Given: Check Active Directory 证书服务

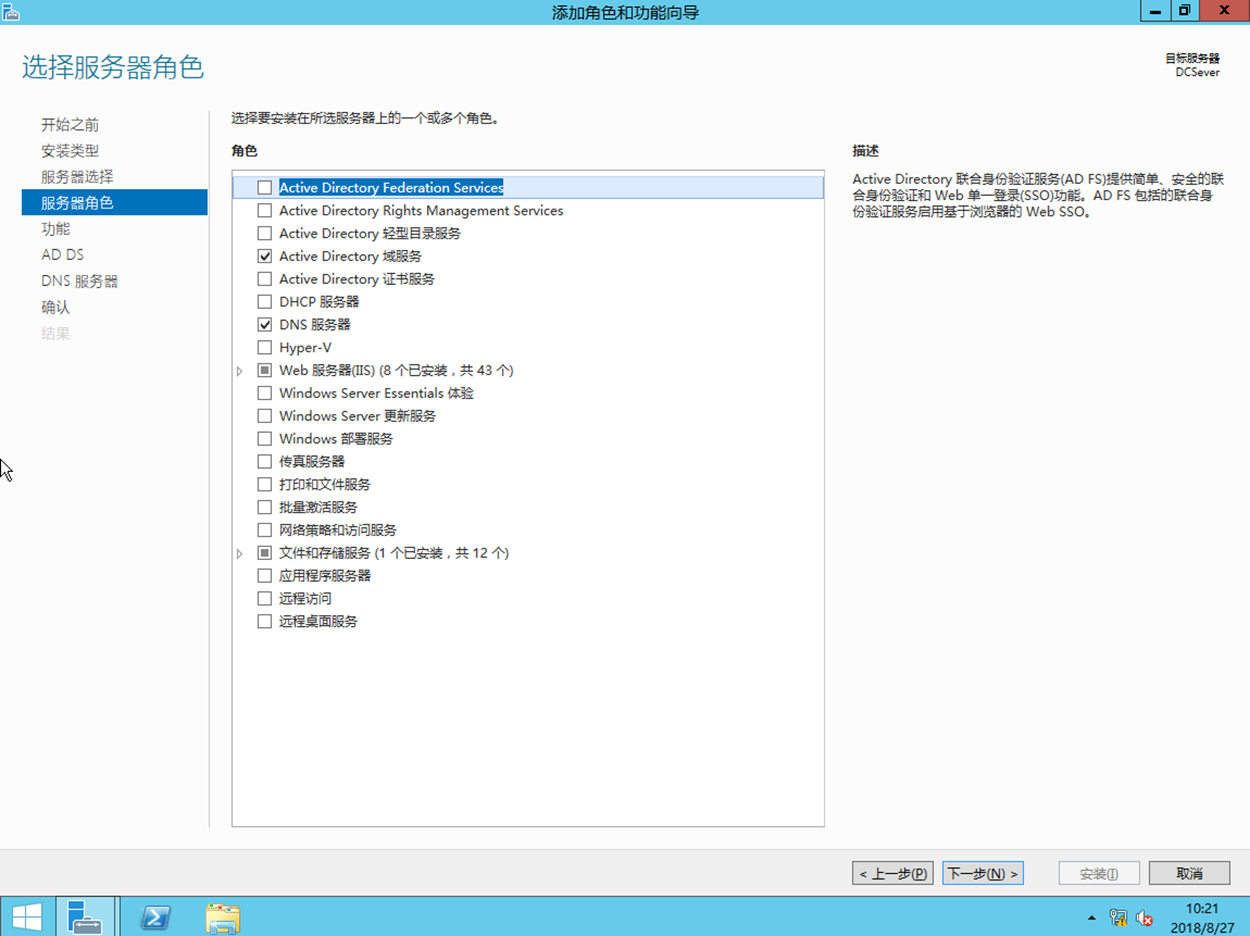Looking at the screenshot, I should pos(265,279).
